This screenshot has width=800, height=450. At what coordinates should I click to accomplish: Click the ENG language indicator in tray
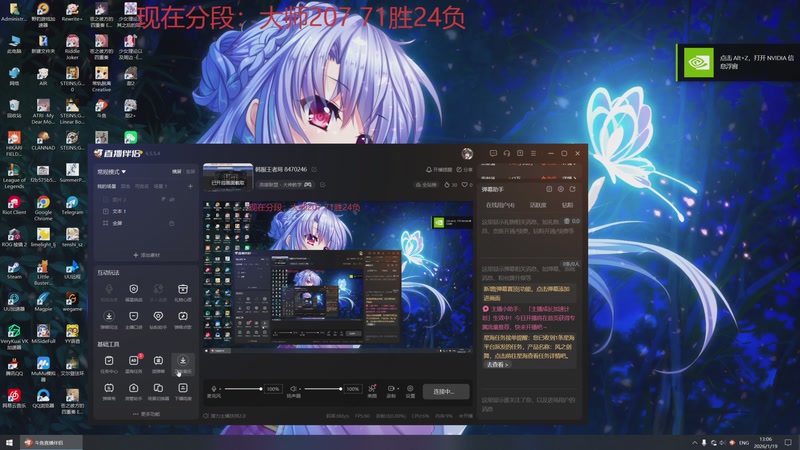[x=744, y=442]
